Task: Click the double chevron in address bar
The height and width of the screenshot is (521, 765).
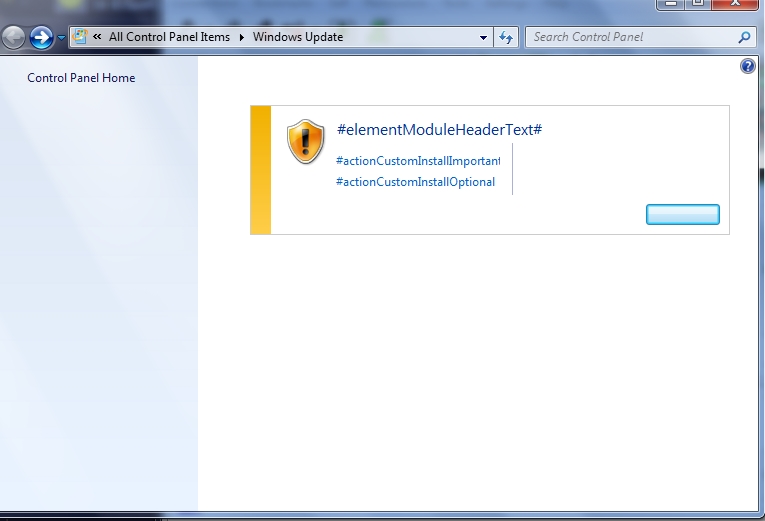Action: (97, 37)
